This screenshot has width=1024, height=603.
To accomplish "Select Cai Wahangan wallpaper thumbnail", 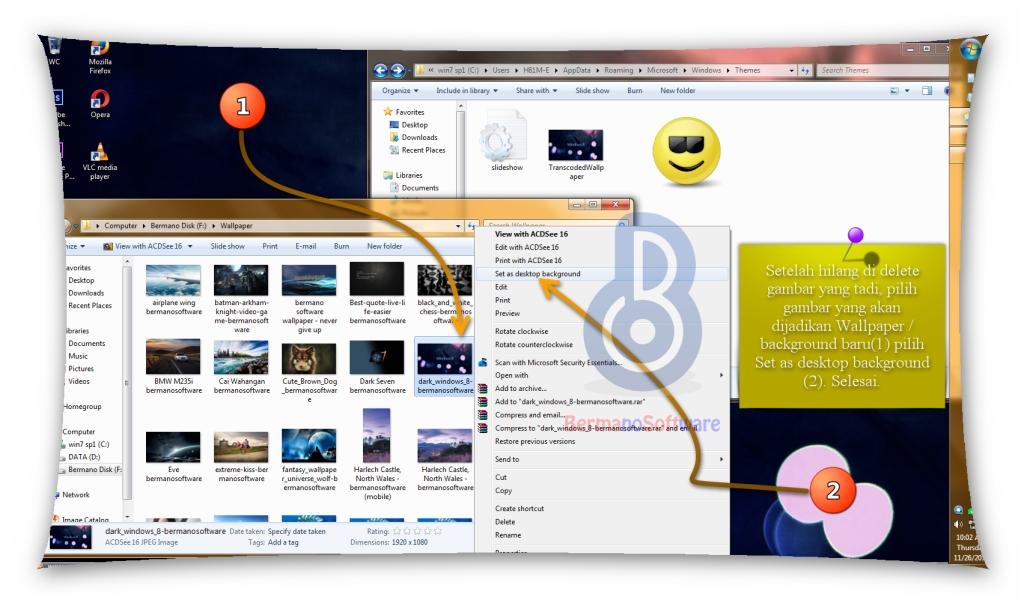I will click(x=241, y=367).
